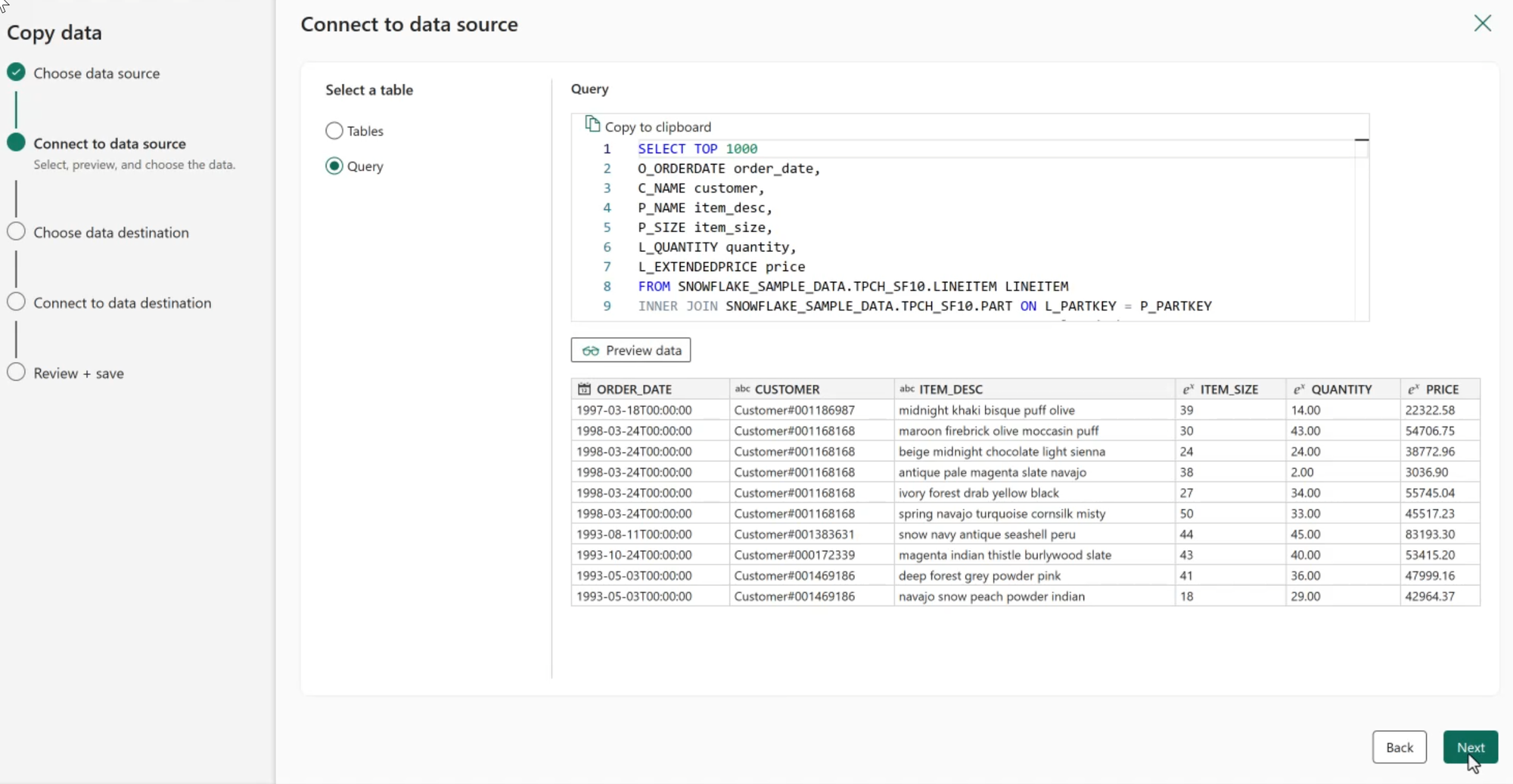Go to Choose data destination step
The width and height of the screenshot is (1513, 784).
[x=110, y=233]
